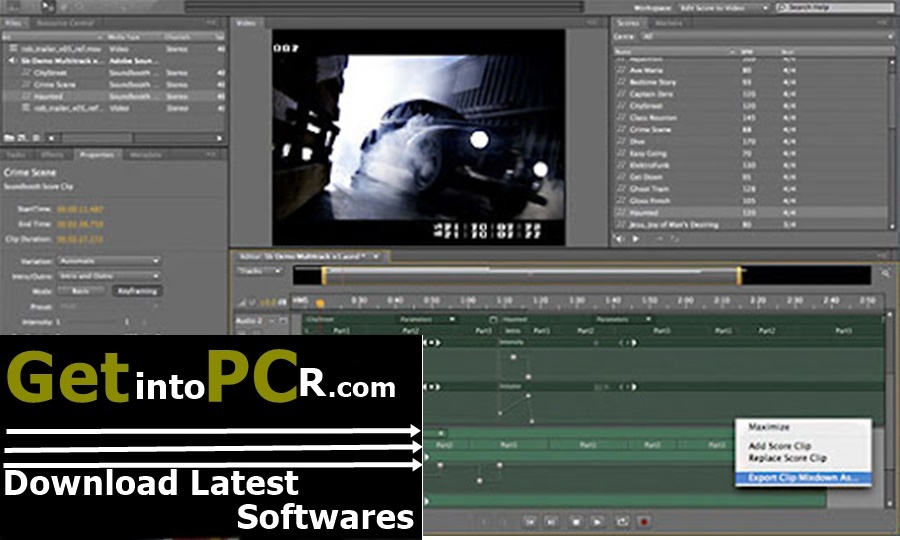Screen dimensions: 900x540
Task: Switch to the Markers tab
Action: click(x=669, y=23)
